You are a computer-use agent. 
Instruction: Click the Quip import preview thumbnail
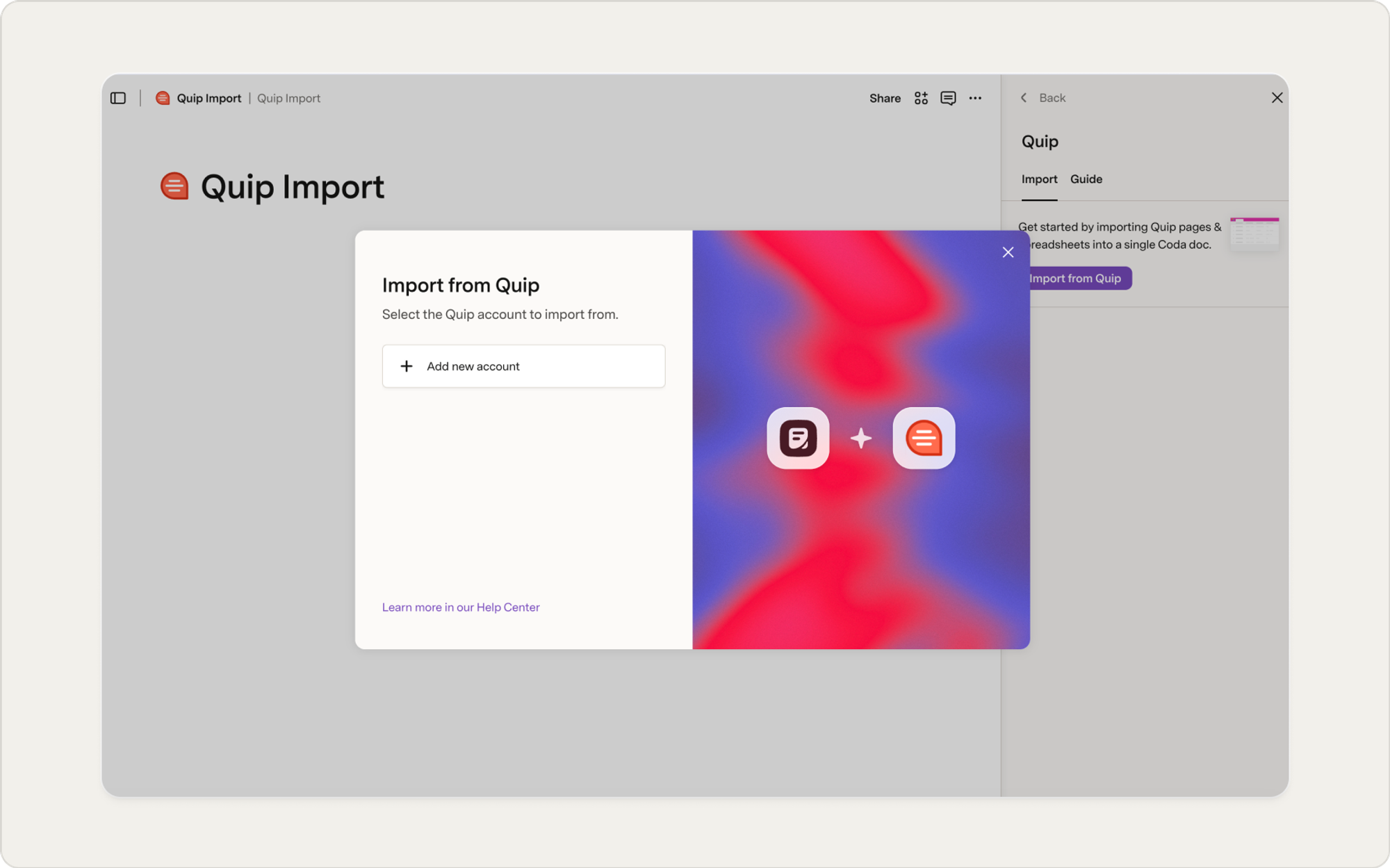click(x=1254, y=233)
